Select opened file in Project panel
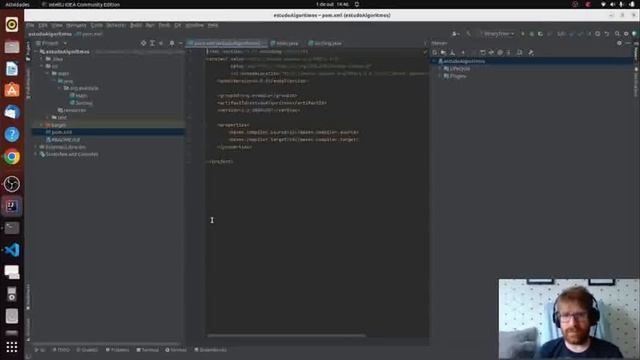 click(143, 43)
